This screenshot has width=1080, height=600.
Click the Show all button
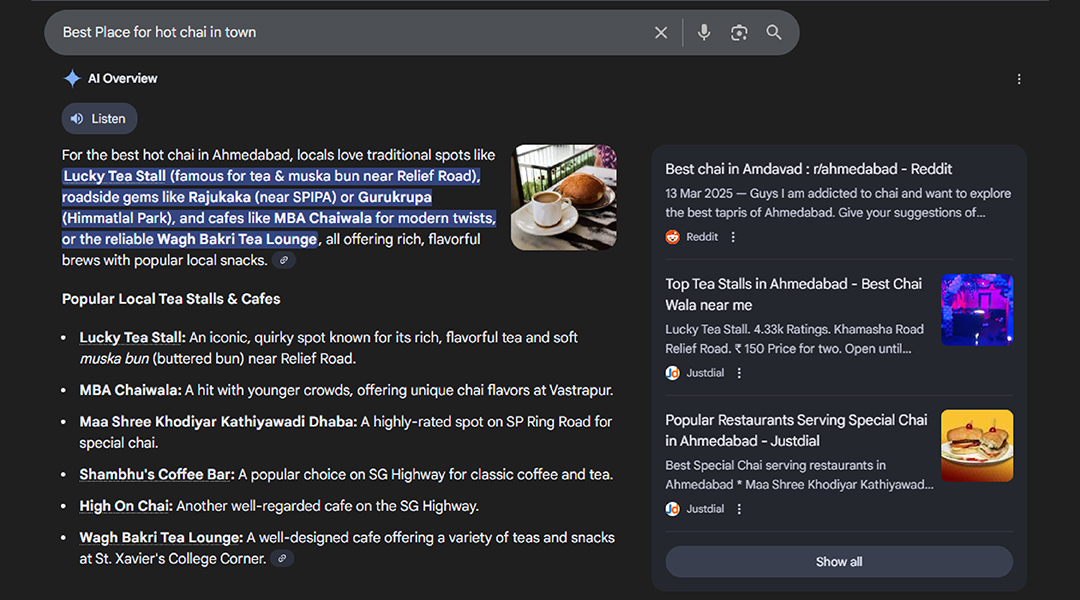tap(838, 562)
